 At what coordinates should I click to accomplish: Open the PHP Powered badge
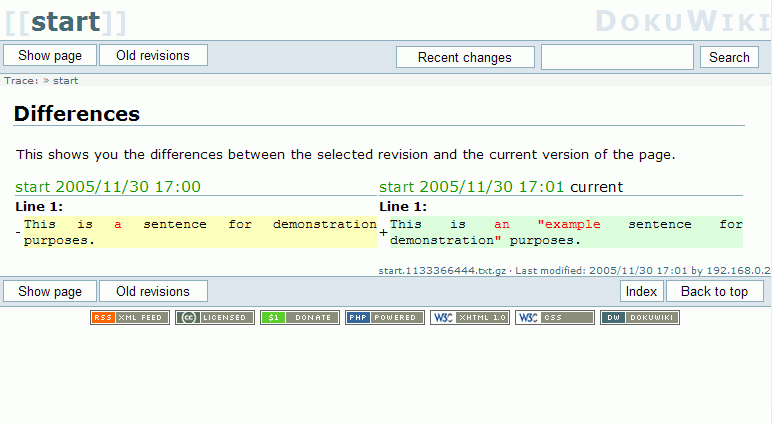click(x=385, y=318)
